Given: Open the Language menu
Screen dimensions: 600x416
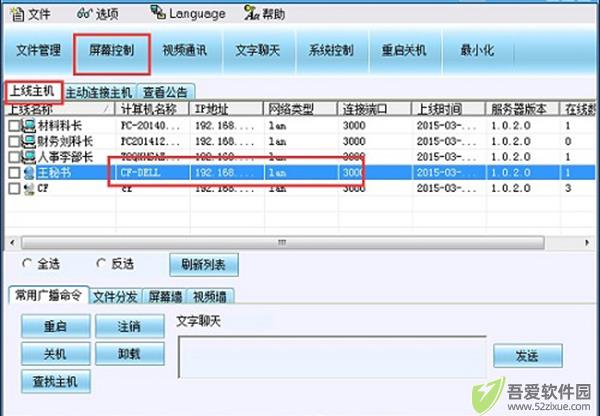Looking at the screenshot, I should (x=188, y=14).
